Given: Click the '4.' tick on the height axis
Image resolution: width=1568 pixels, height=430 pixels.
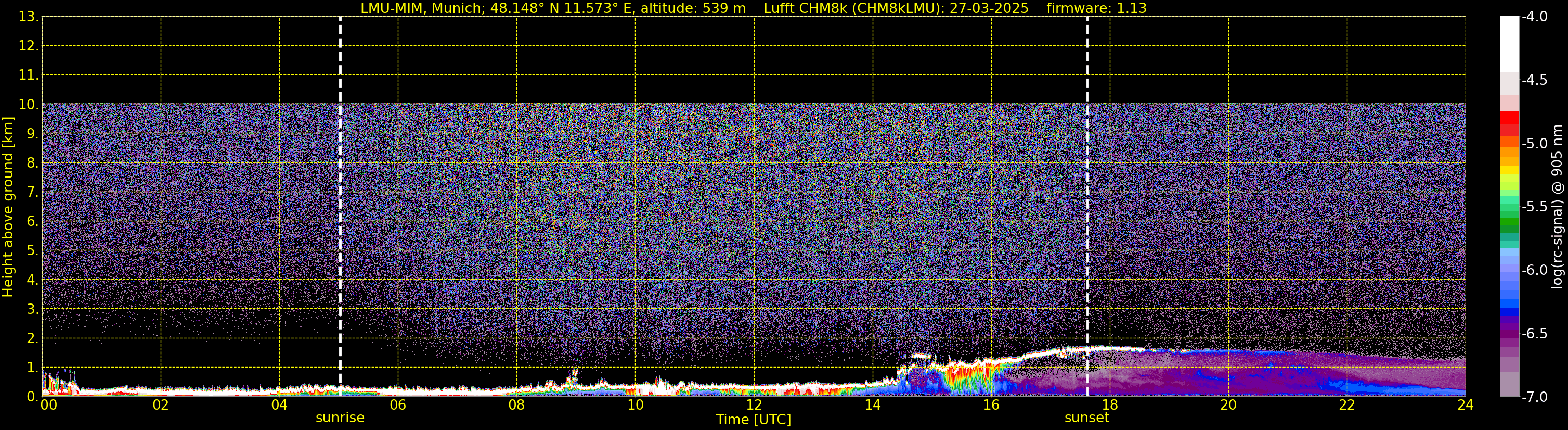Looking at the screenshot, I should (x=32, y=280).
